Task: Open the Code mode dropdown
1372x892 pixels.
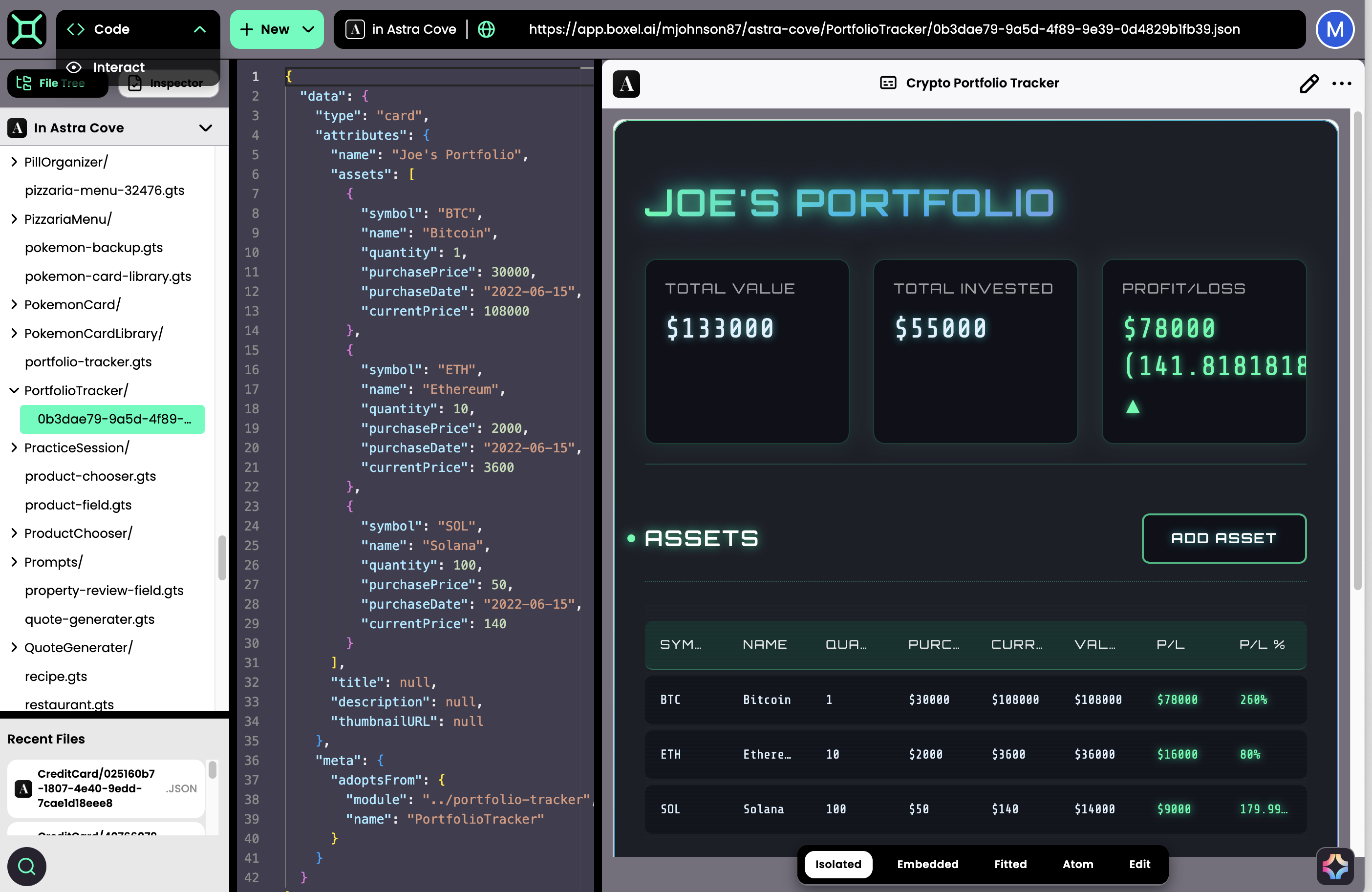Action: coord(138,29)
